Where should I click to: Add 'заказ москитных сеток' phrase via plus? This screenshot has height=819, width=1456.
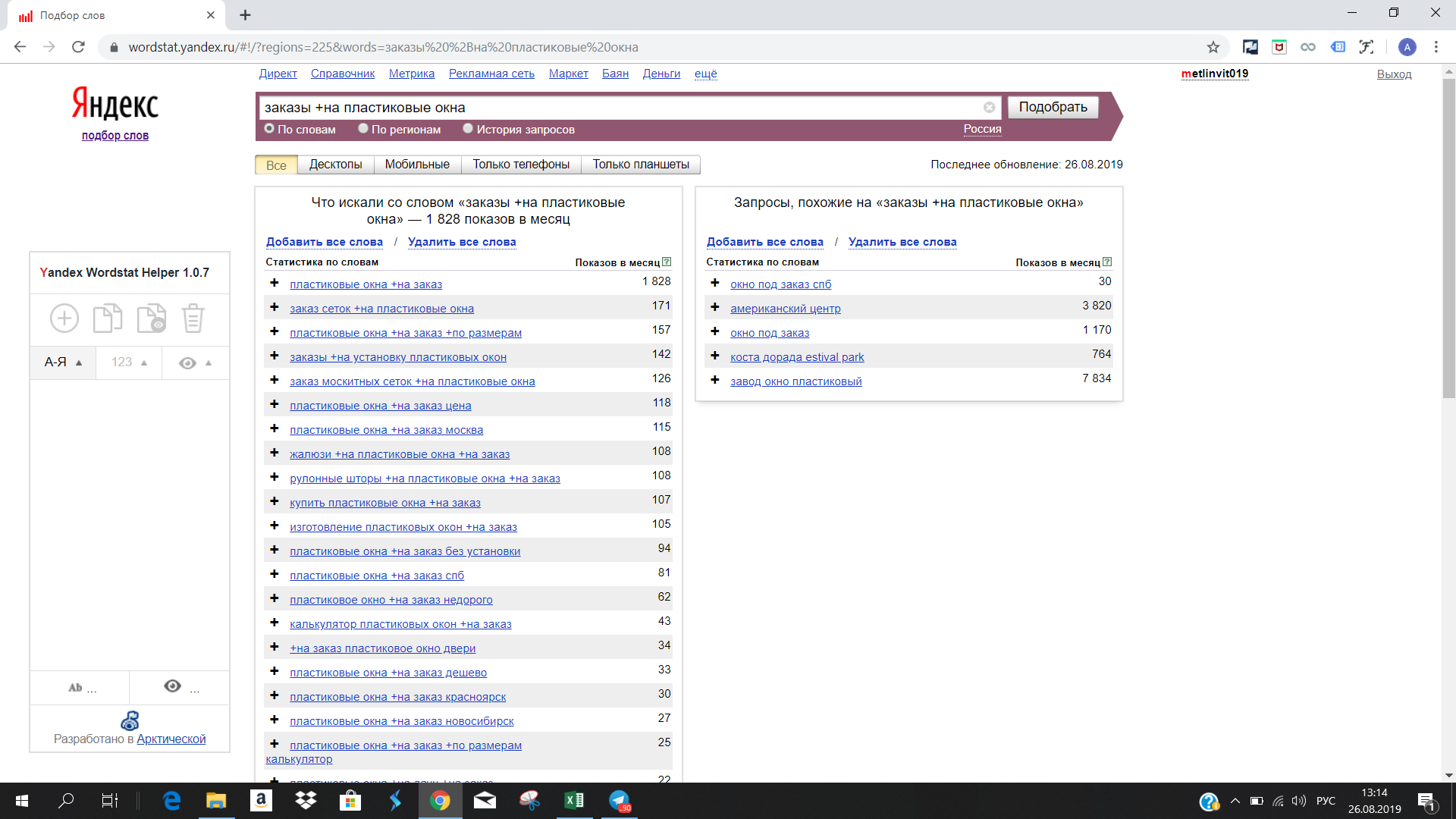click(x=275, y=380)
